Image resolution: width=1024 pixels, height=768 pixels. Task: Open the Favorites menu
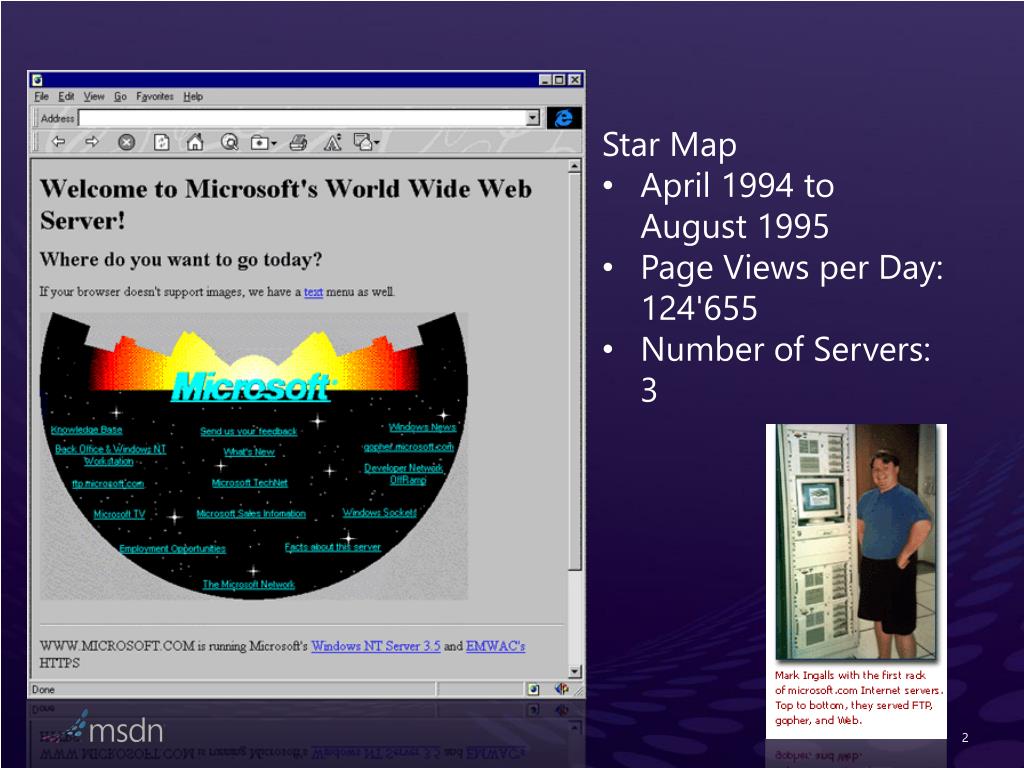pos(155,97)
